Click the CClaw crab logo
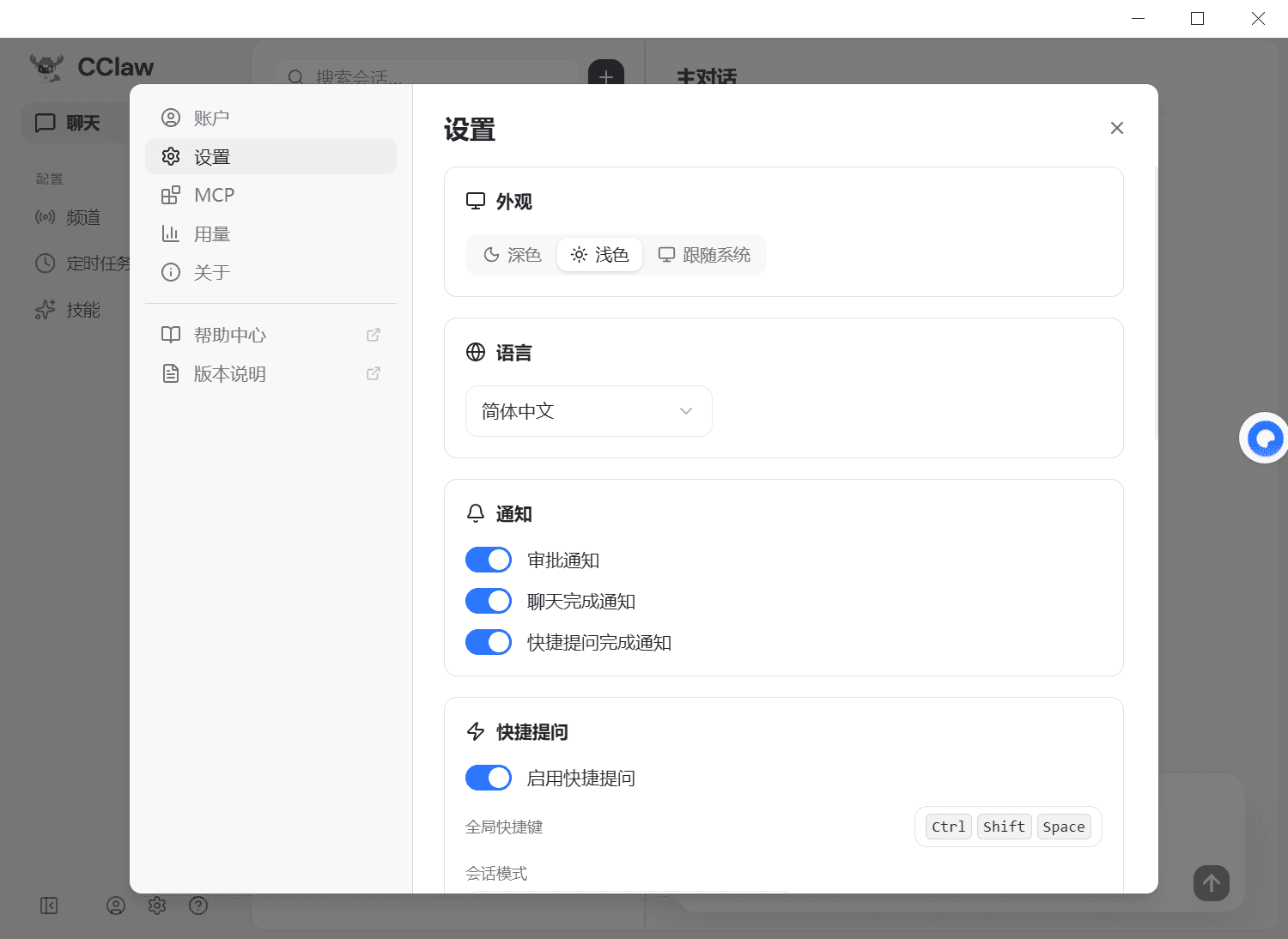The height and width of the screenshot is (939, 1288). point(46,67)
